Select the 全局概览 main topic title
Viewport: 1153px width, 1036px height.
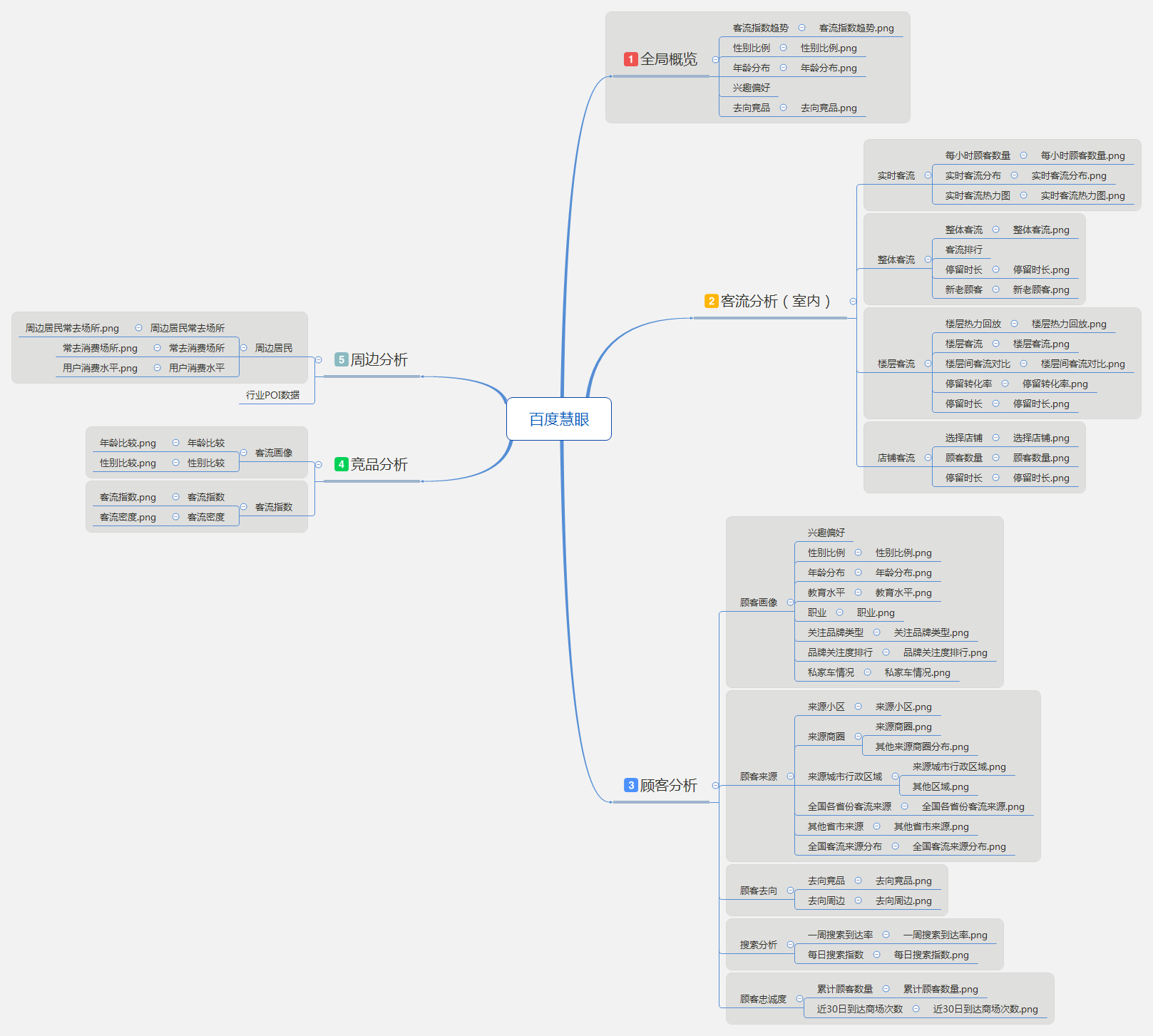(669, 59)
